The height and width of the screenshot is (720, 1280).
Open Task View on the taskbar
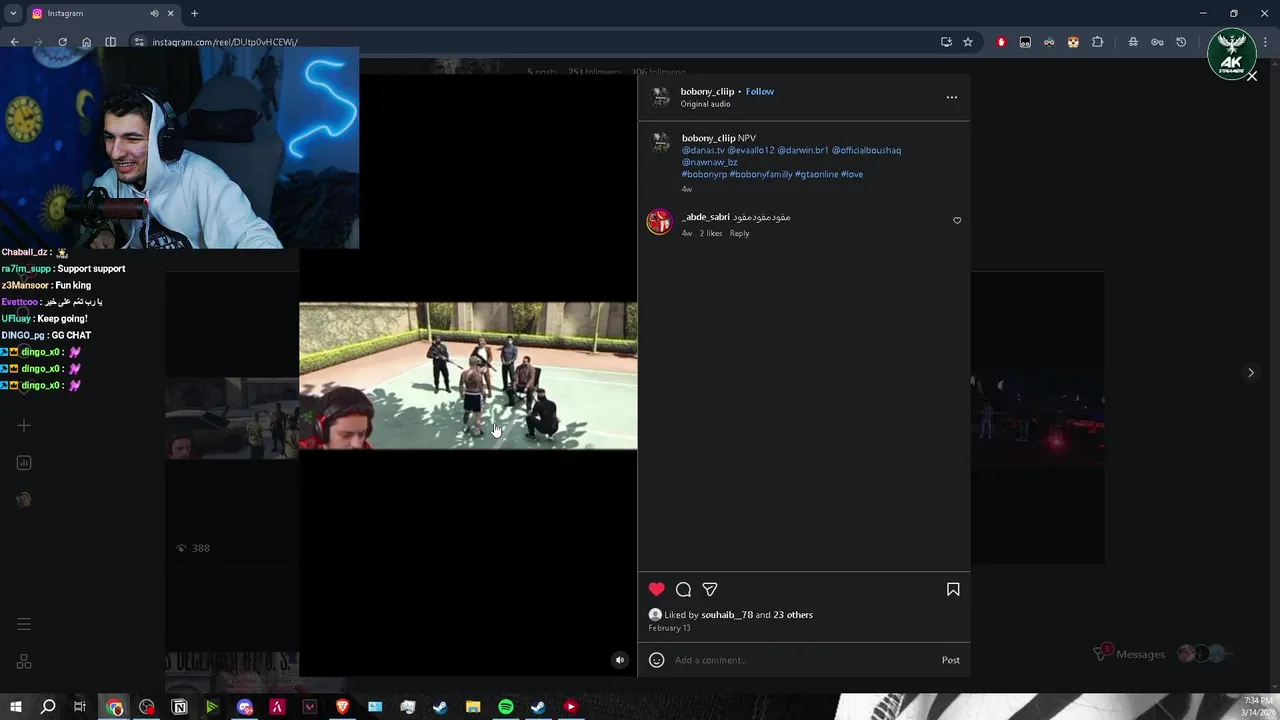[80, 707]
